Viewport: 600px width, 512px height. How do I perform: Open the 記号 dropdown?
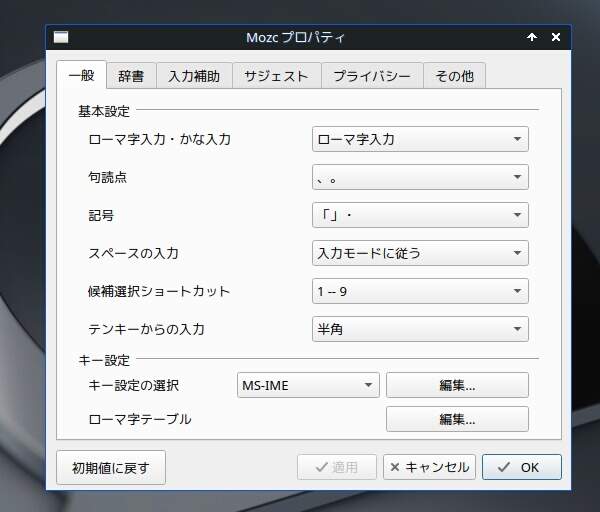(420, 215)
